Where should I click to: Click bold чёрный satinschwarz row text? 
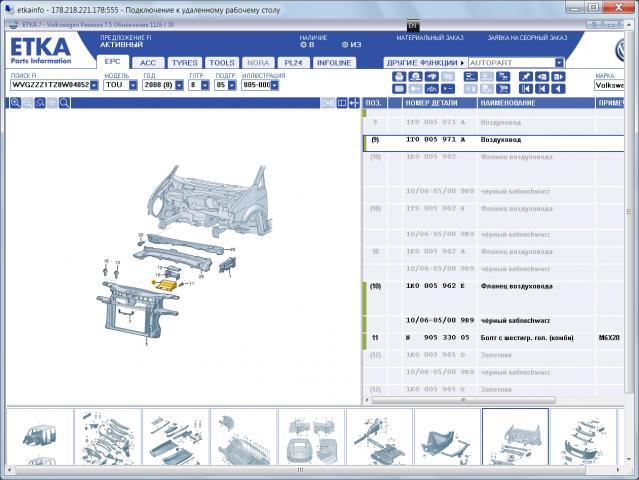click(x=515, y=321)
